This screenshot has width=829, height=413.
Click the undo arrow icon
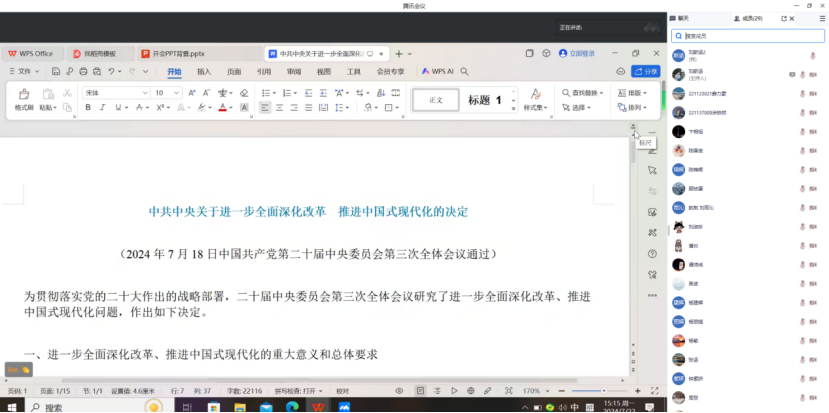(111, 72)
